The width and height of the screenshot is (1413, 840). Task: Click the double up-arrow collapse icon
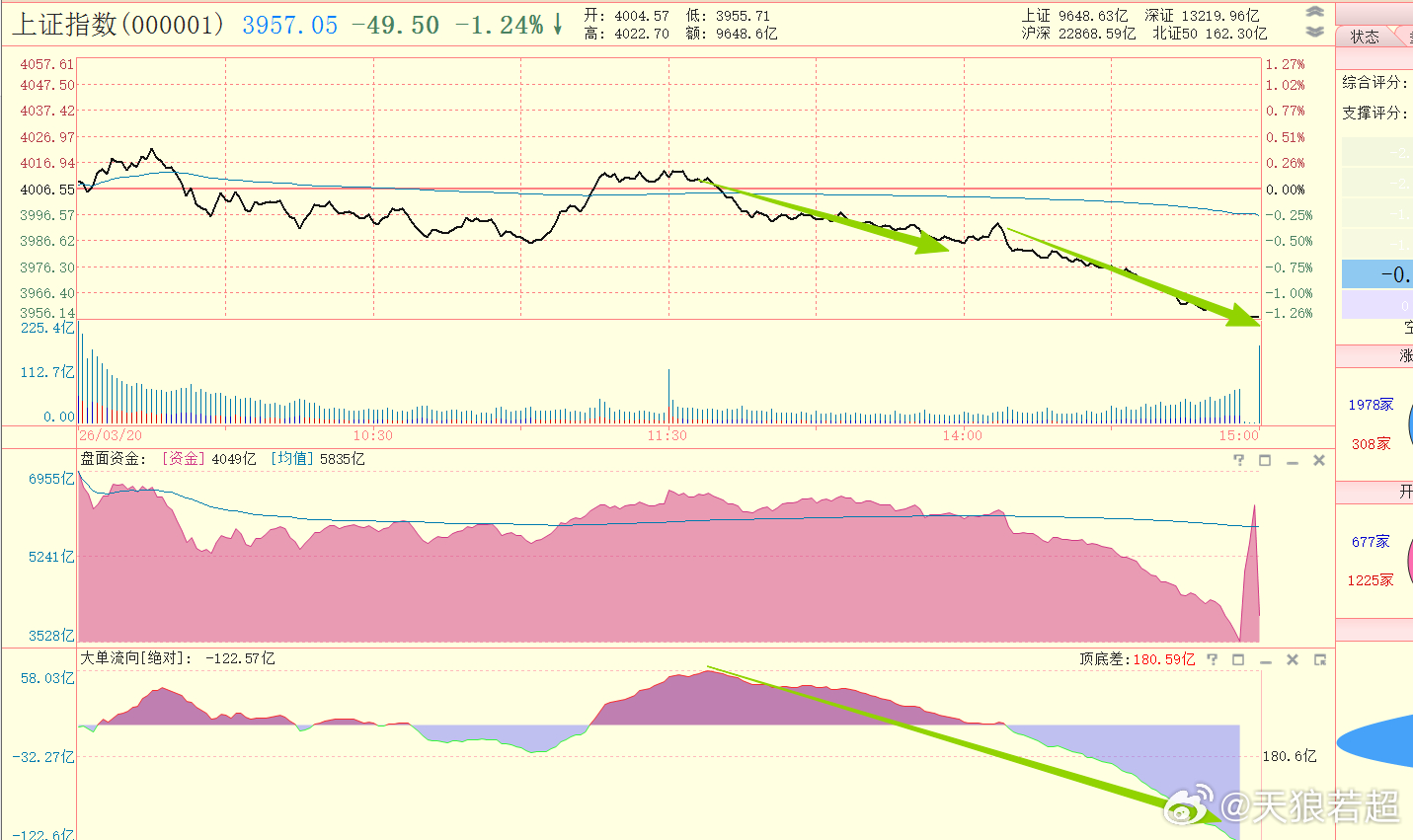[x=1314, y=12]
